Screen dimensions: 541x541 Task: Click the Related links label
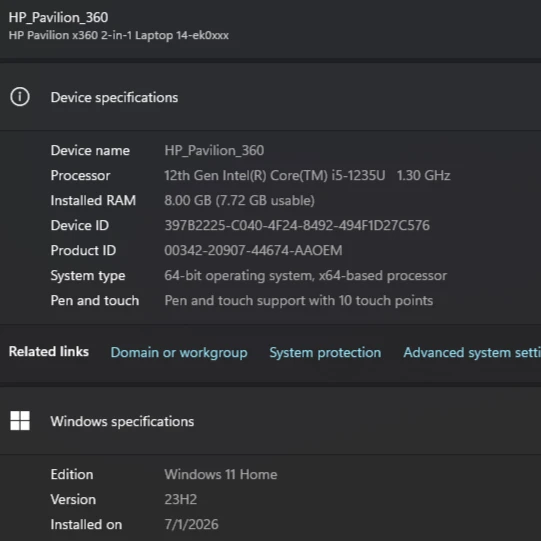49,352
